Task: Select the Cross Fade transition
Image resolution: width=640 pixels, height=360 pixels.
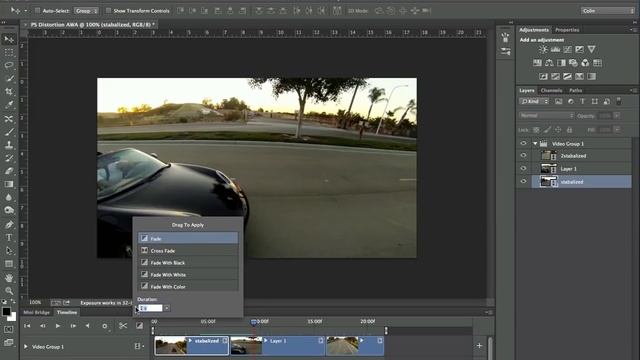Action: click(x=188, y=251)
